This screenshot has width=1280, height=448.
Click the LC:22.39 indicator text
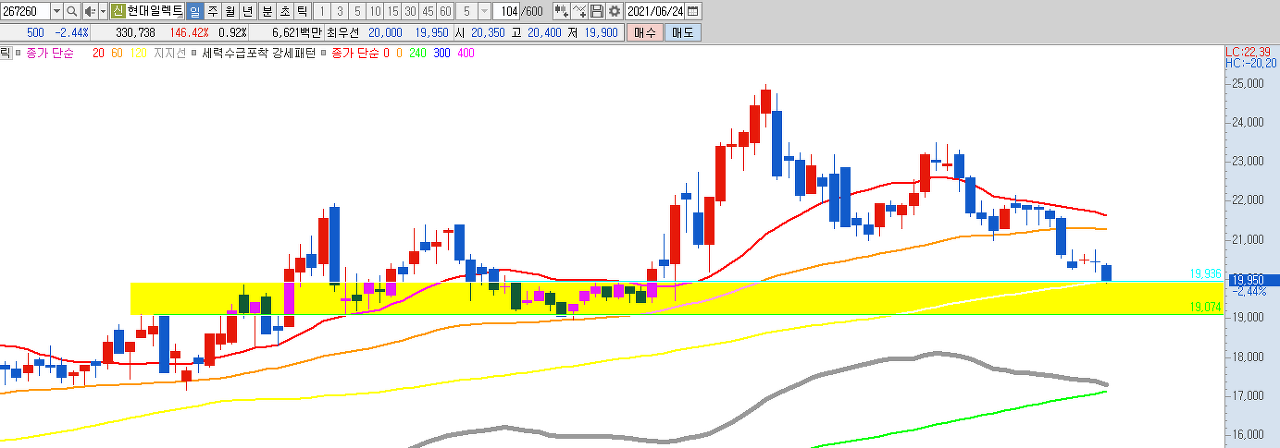[1246, 51]
